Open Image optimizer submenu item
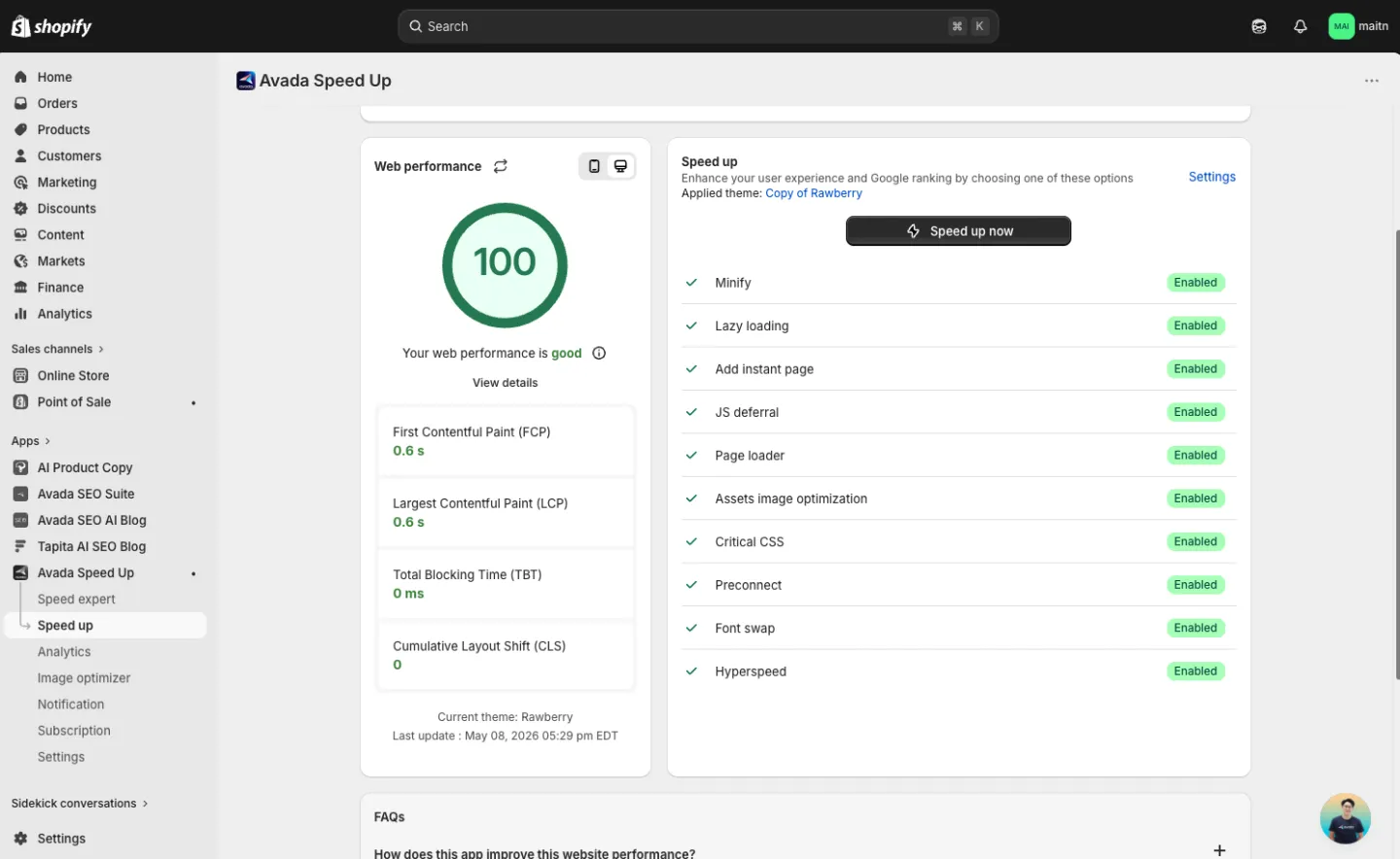This screenshot has width=1400, height=859. pos(84,678)
